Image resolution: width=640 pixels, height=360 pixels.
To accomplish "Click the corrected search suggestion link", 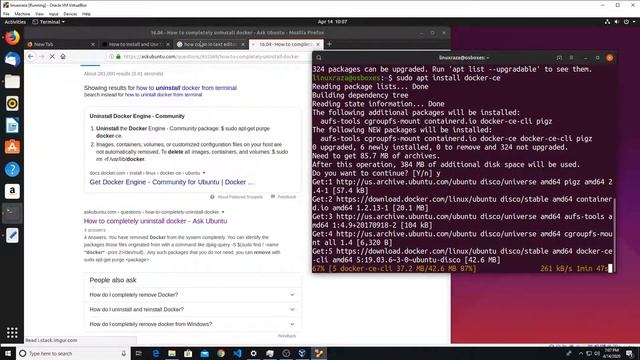I will point(187,88).
